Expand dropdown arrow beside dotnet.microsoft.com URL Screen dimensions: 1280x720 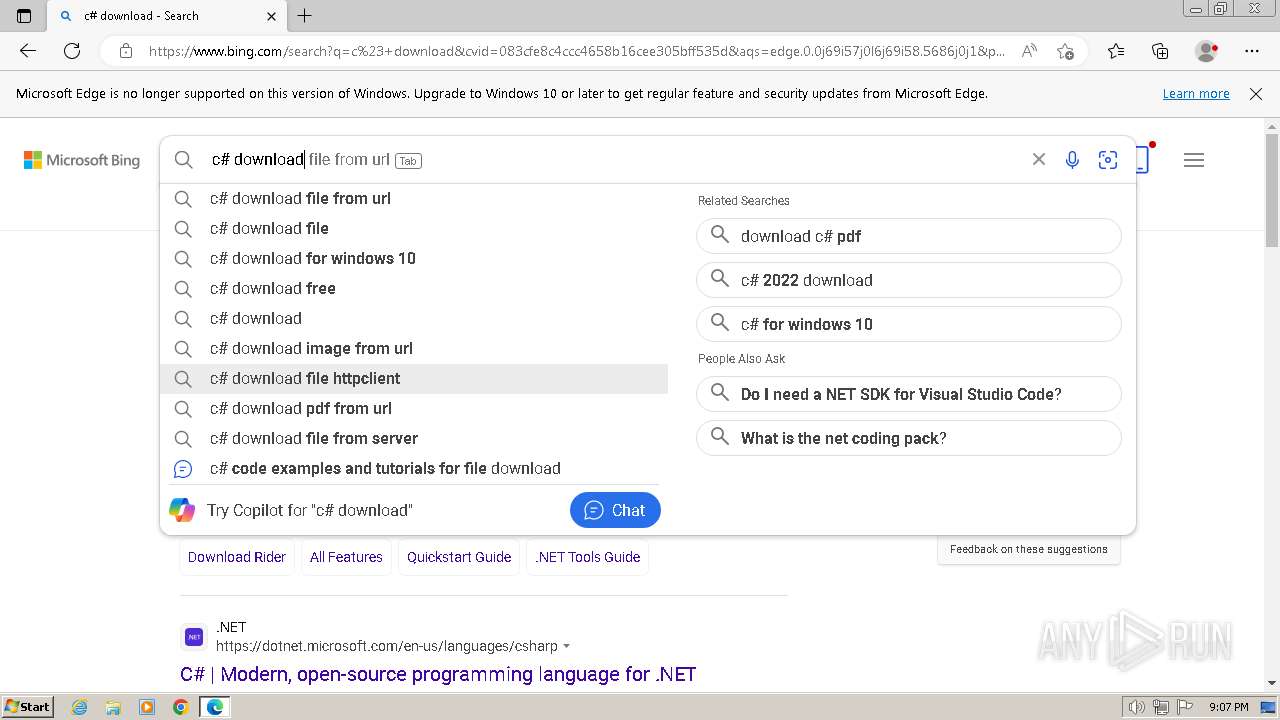click(x=567, y=646)
